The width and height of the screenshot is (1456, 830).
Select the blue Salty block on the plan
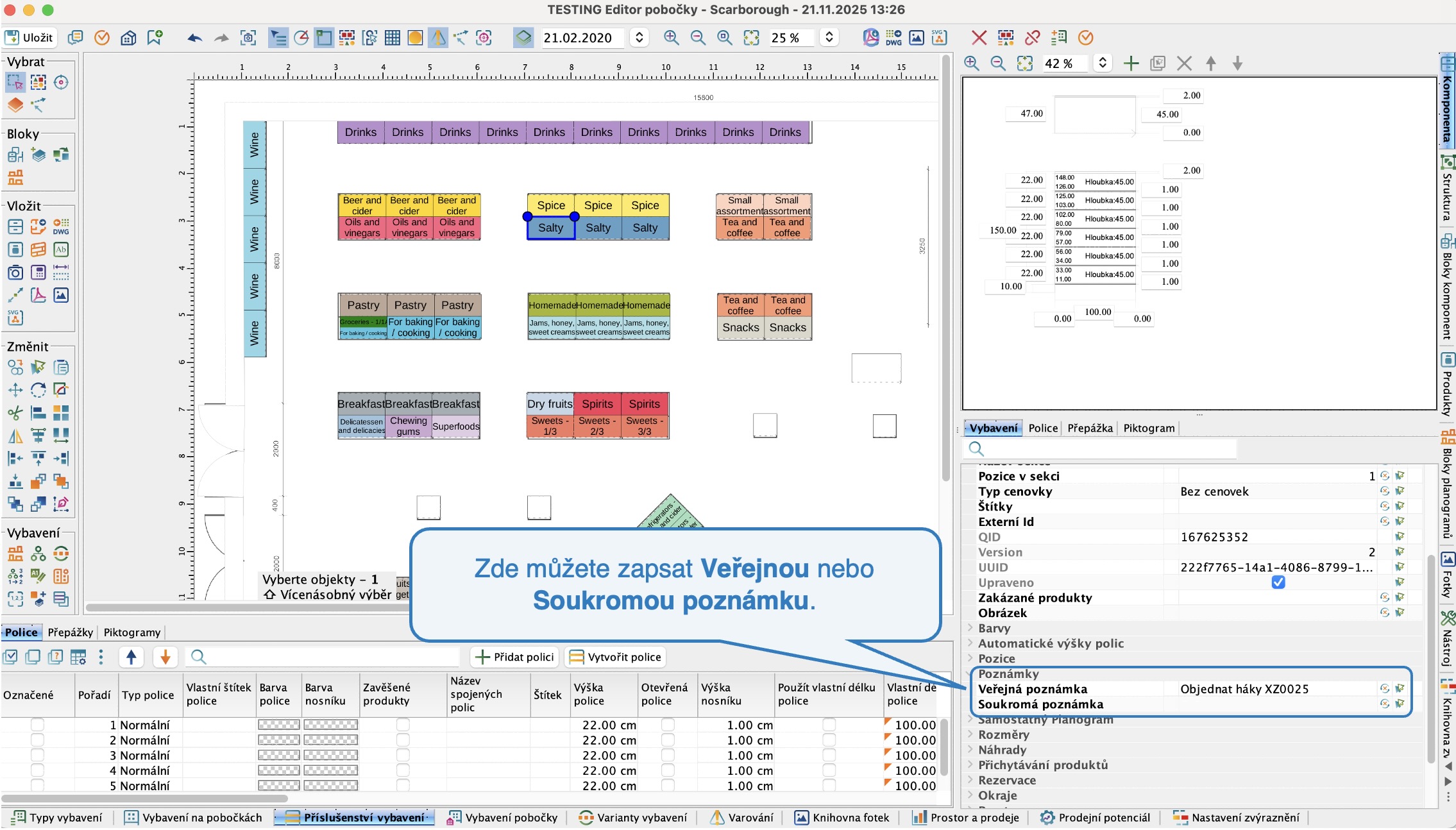550,228
